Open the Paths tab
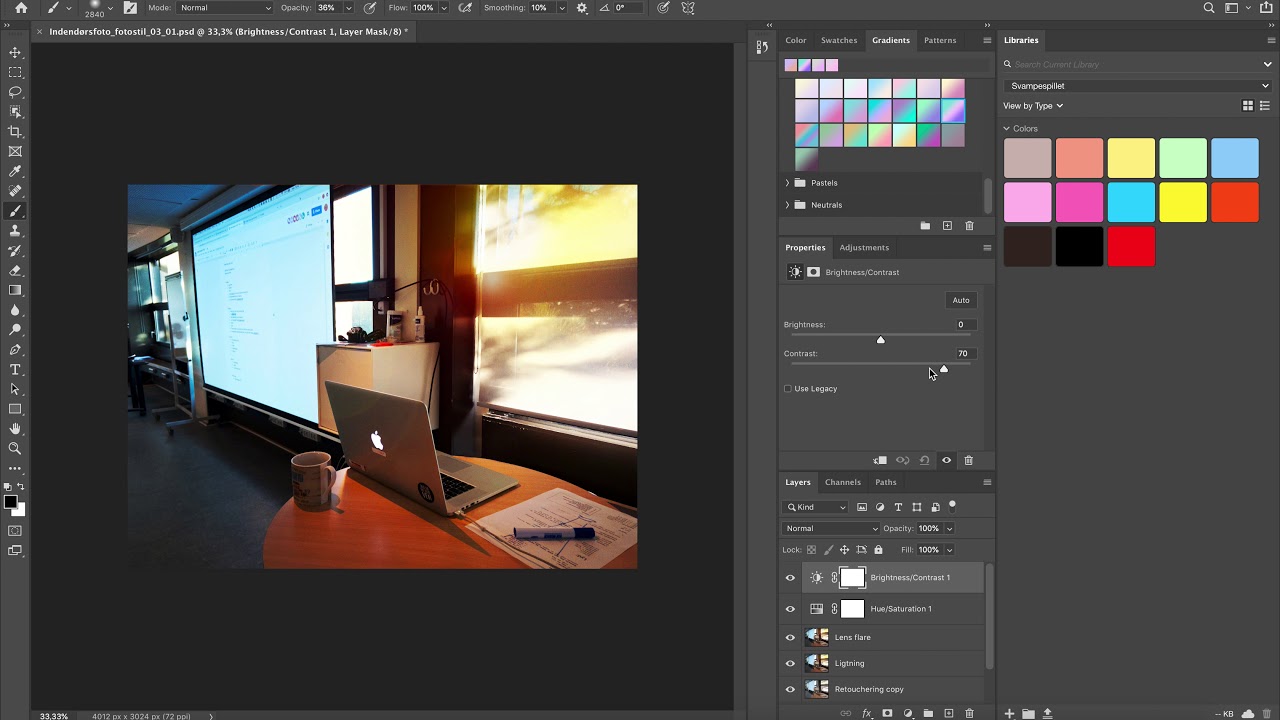 click(x=886, y=482)
